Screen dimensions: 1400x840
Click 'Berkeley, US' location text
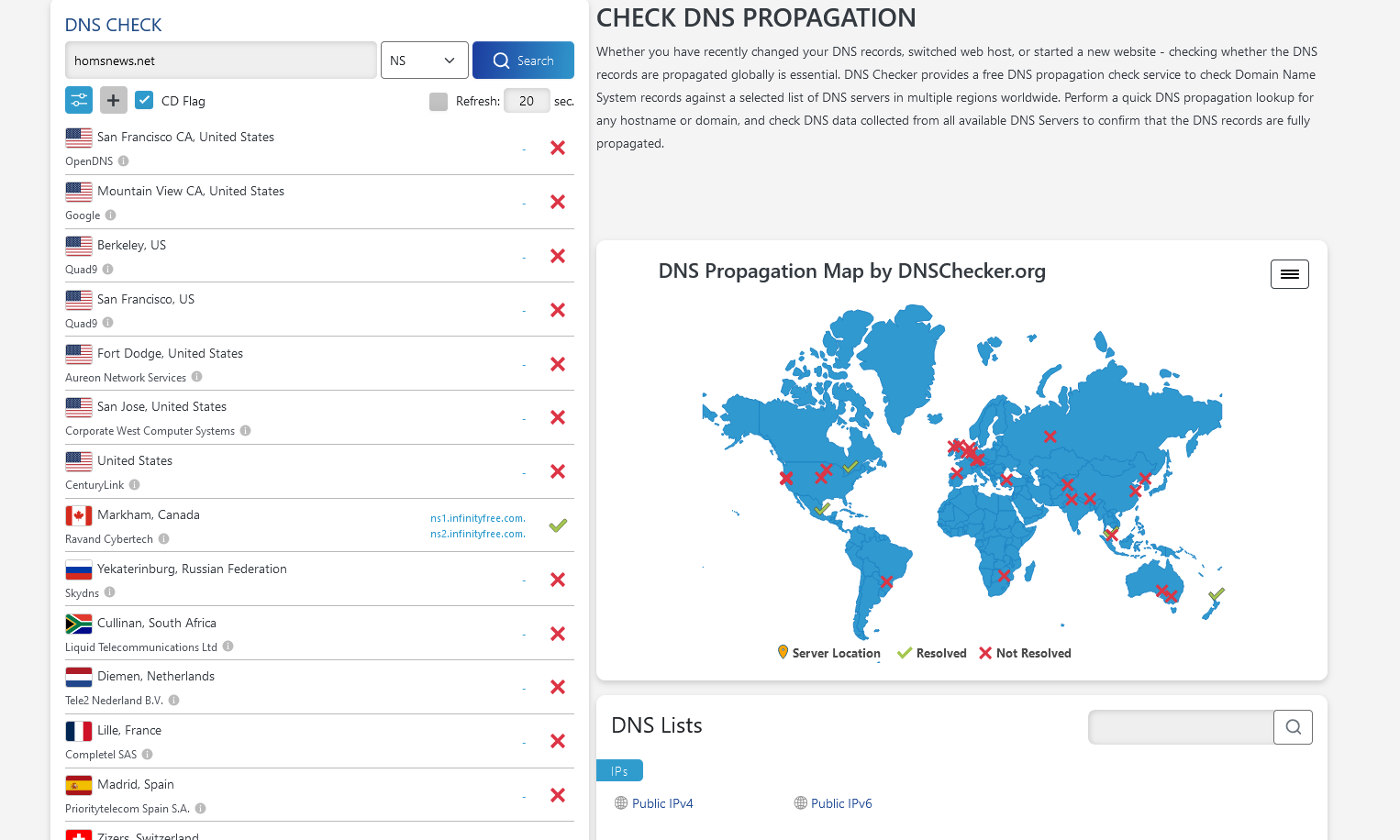click(x=131, y=245)
